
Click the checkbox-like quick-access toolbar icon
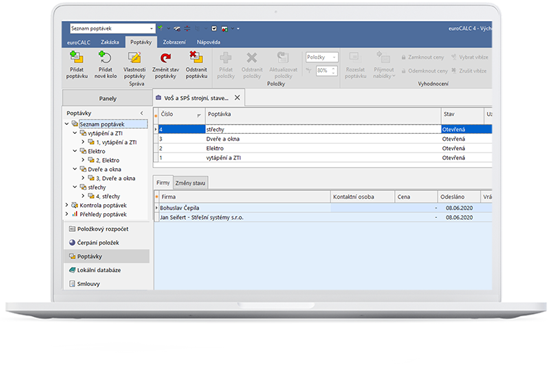pos(214,28)
